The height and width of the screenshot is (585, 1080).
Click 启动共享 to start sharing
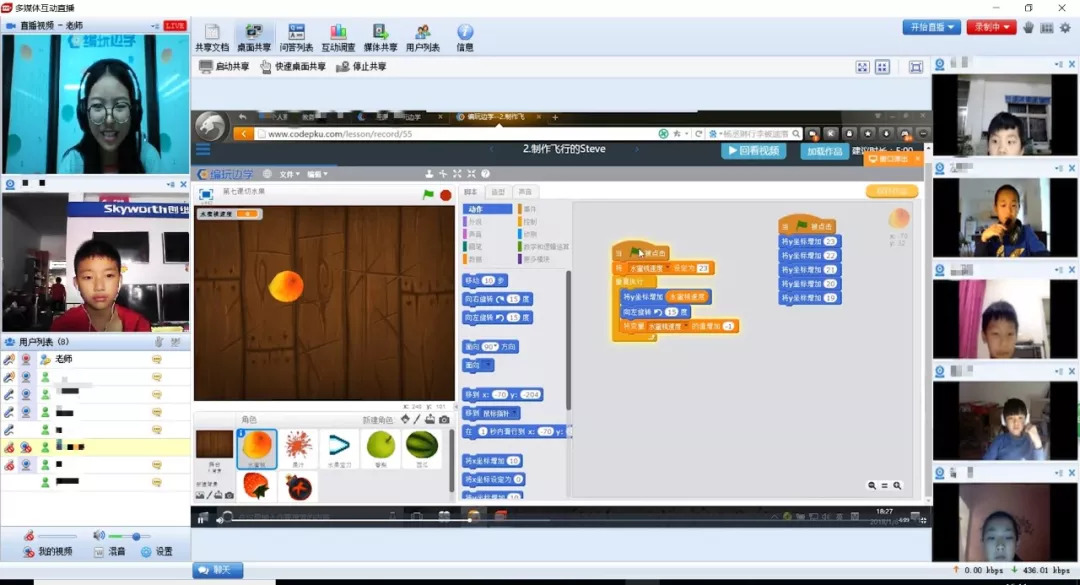pyautogui.click(x=222, y=67)
